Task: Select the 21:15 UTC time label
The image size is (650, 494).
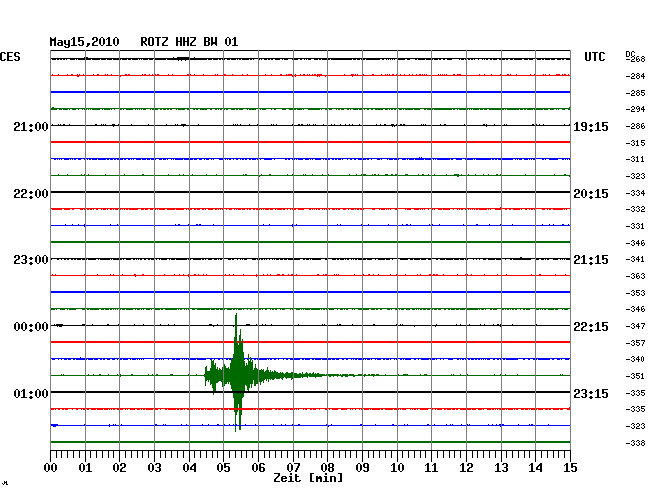Action: coord(591,260)
